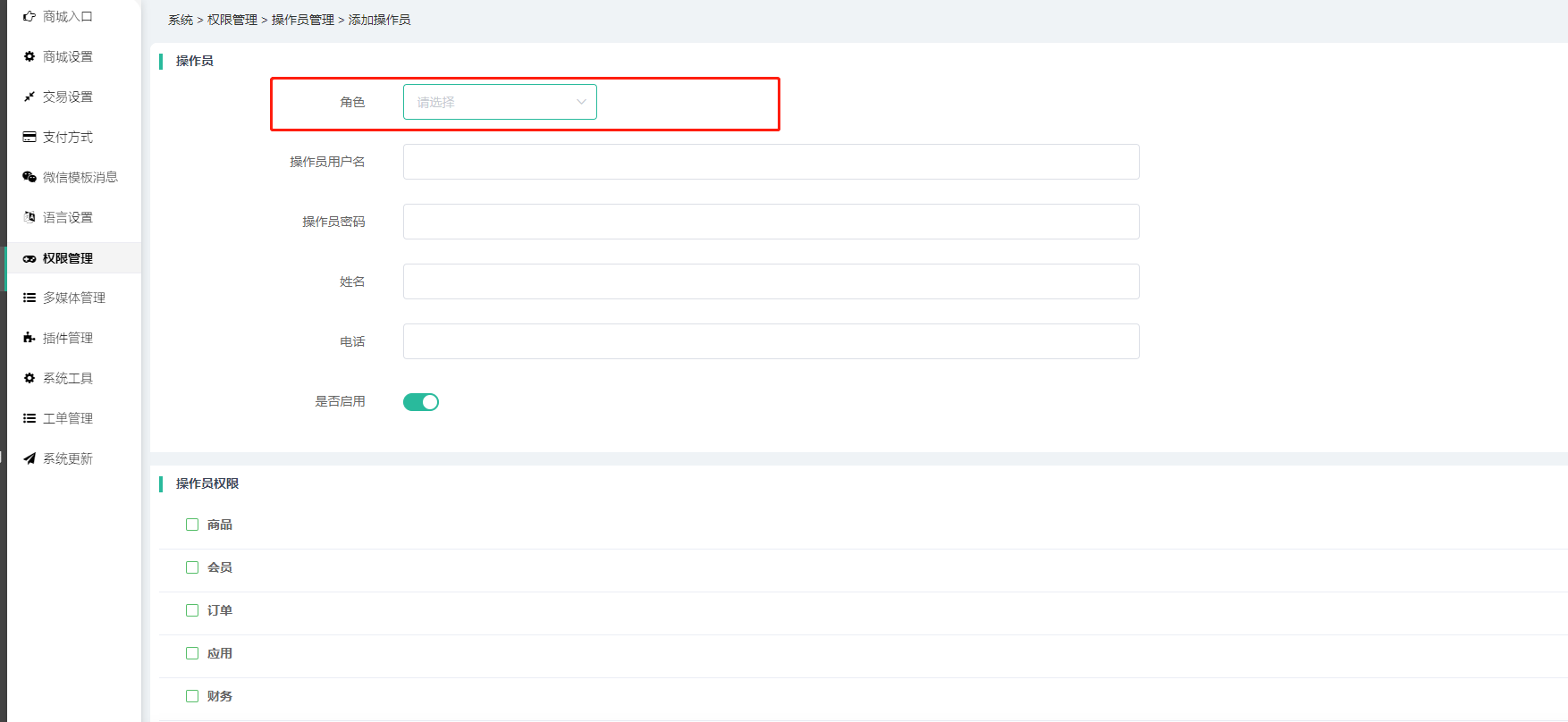Viewport: 1568px width, 722px height.
Task: Focus the 操作员用户名 input field
Action: coord(771,162)
